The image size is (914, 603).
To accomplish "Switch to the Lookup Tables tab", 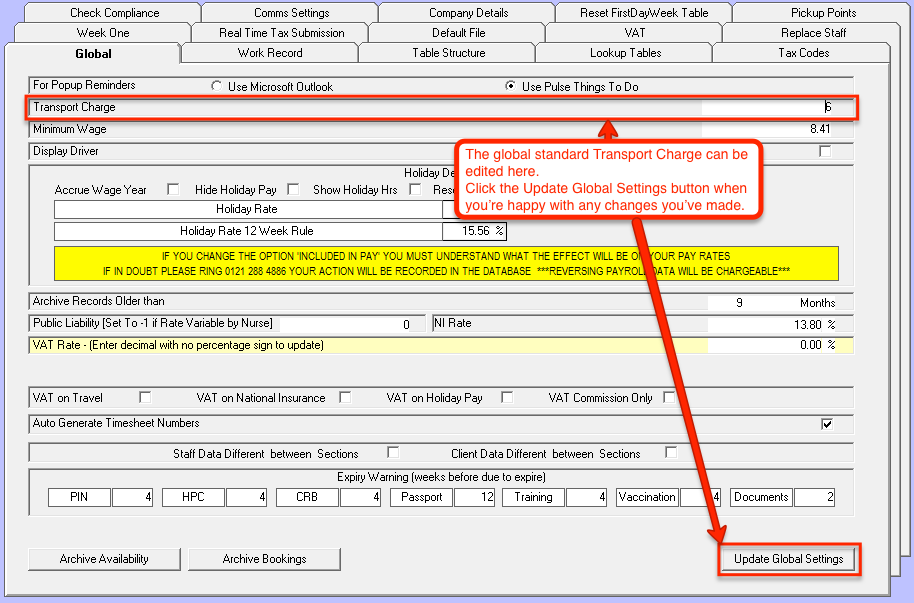I will pos(625,53).
